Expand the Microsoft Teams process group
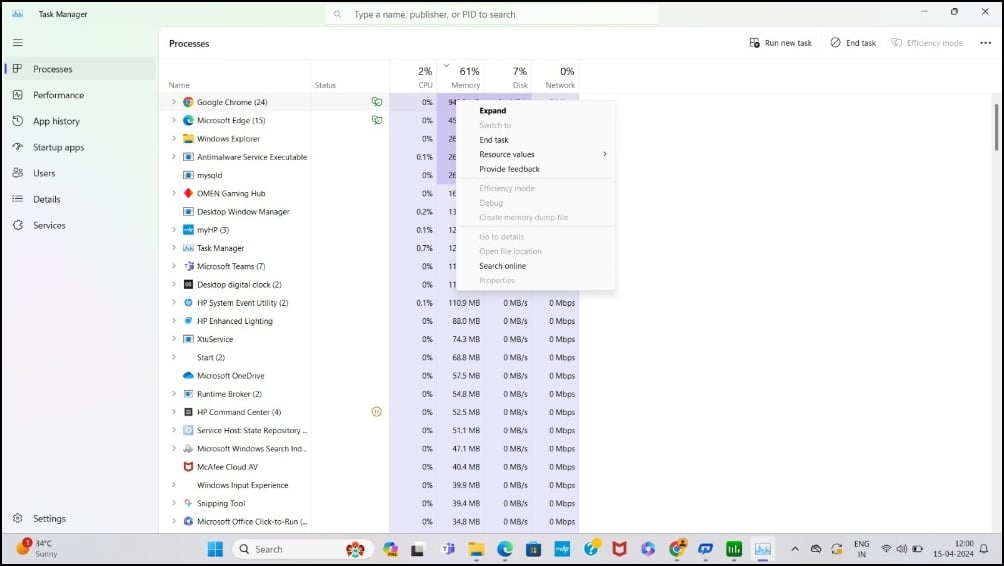This screenshot has width=1004, height=566. tap(173, 266)
